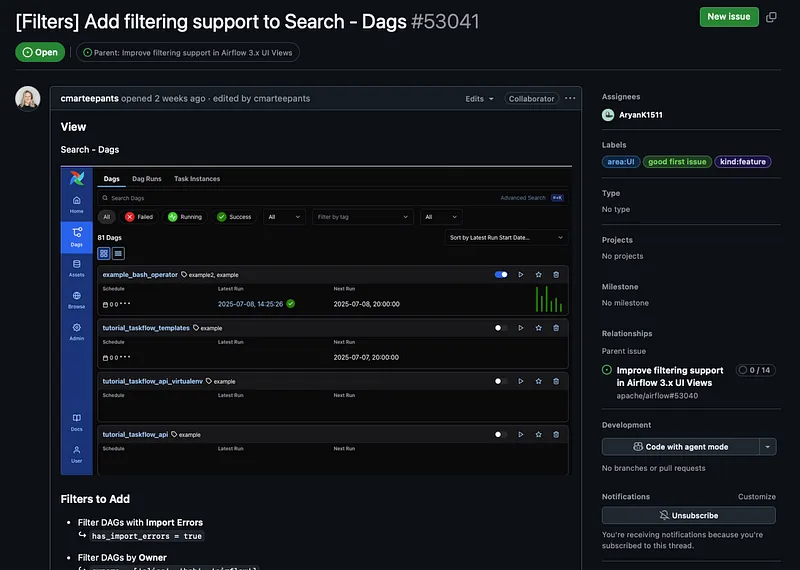Star the tutorial_taskflow_templates dag

click(538, 328)
